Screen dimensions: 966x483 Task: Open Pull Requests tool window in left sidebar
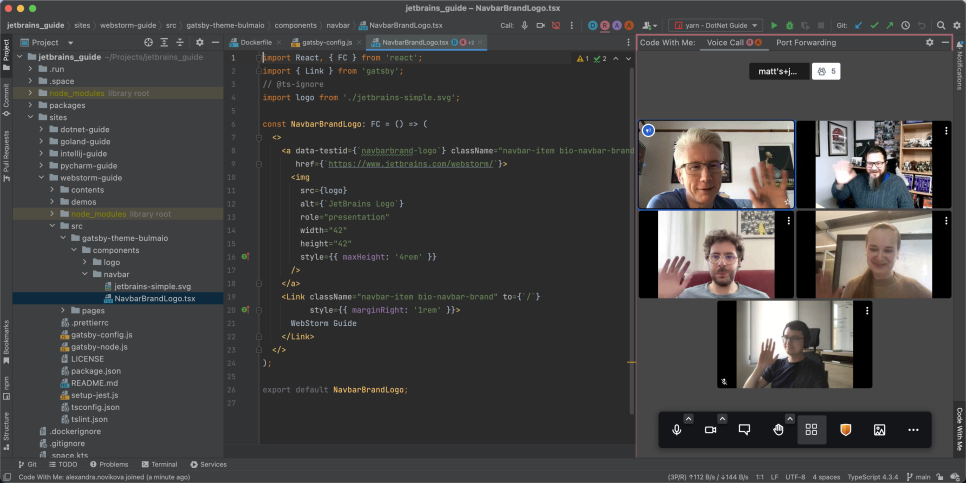pyautogui.click(x=6, y=156)
